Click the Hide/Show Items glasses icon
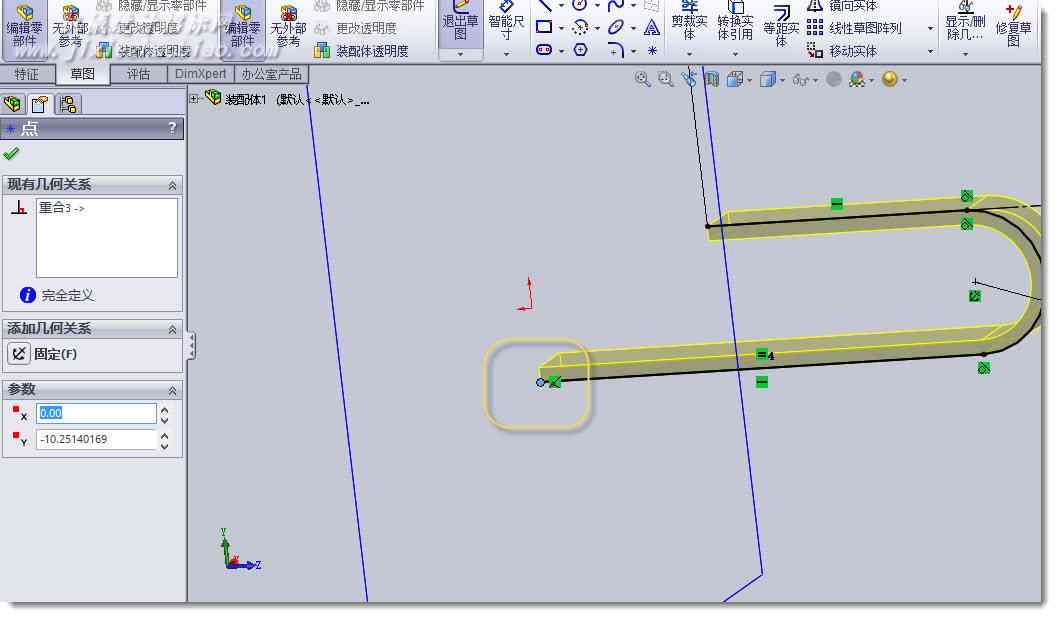The width and height of the screenshot is (1056, 617). click(x=800, y=80)
